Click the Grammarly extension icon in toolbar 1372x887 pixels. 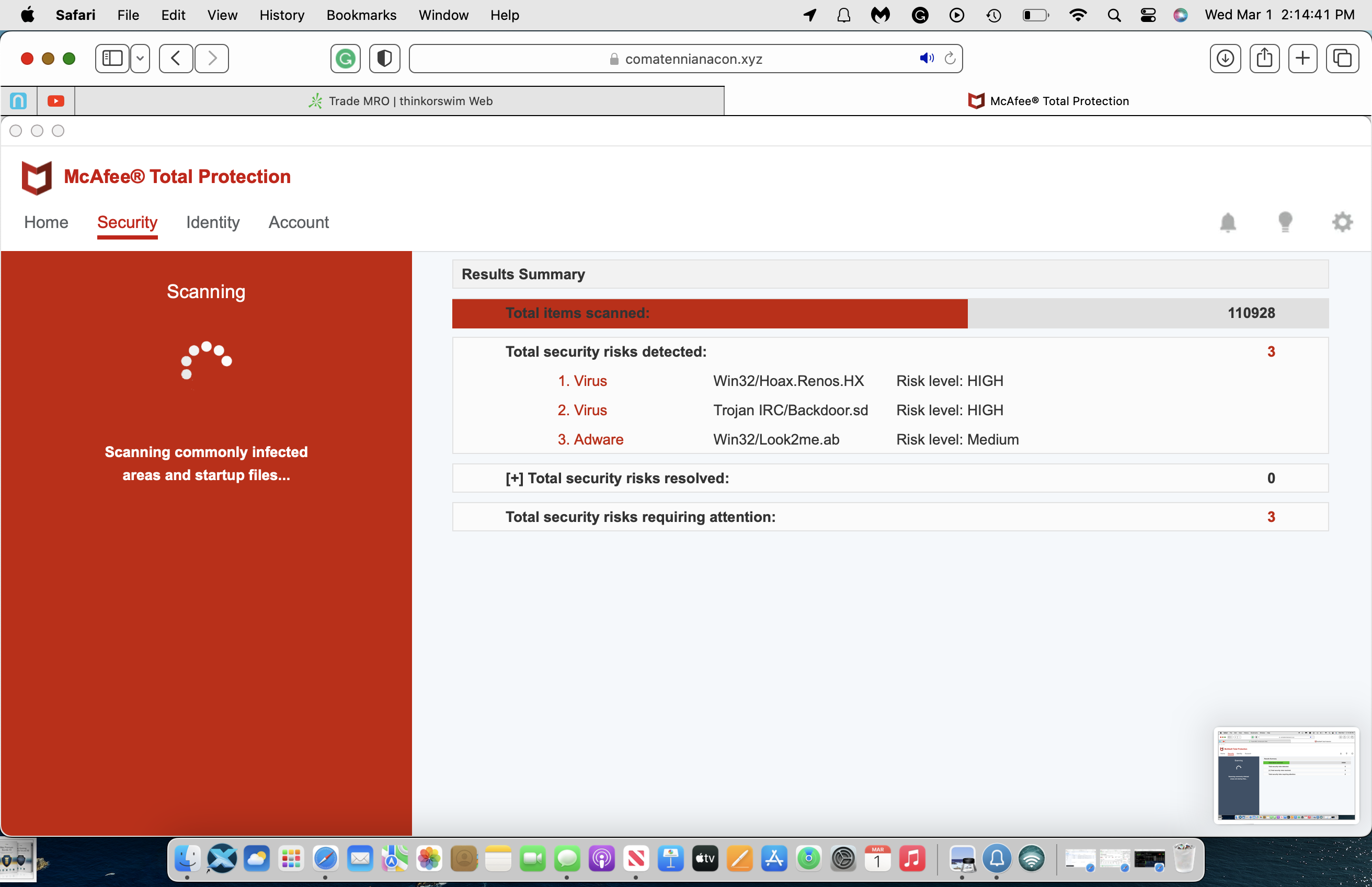tap(346, 59)
